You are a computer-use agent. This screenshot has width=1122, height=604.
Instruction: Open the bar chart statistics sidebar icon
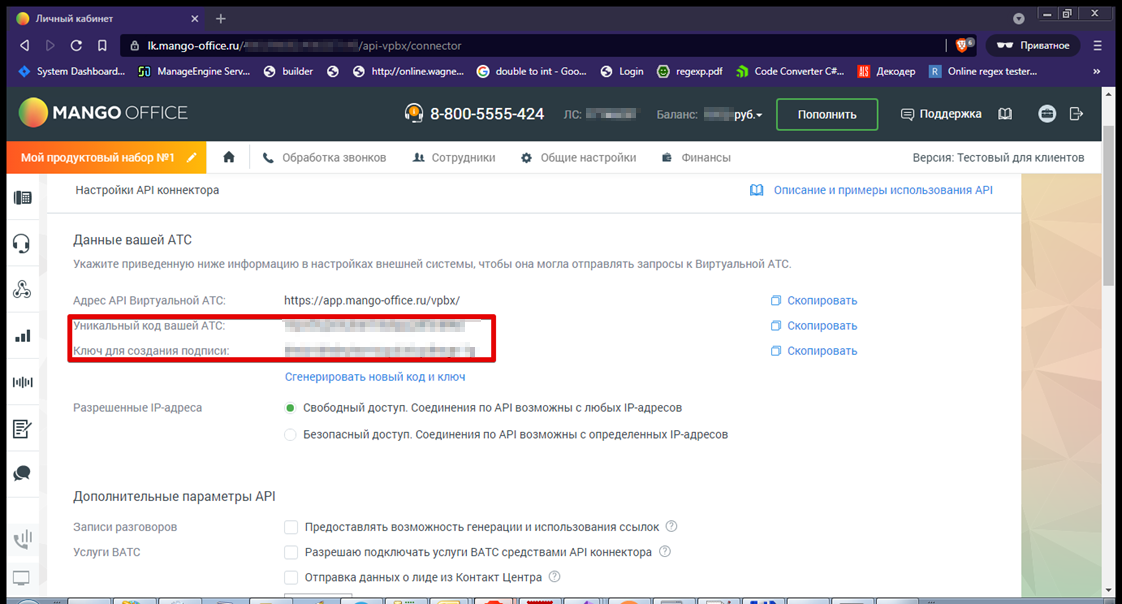coord(21,336)
